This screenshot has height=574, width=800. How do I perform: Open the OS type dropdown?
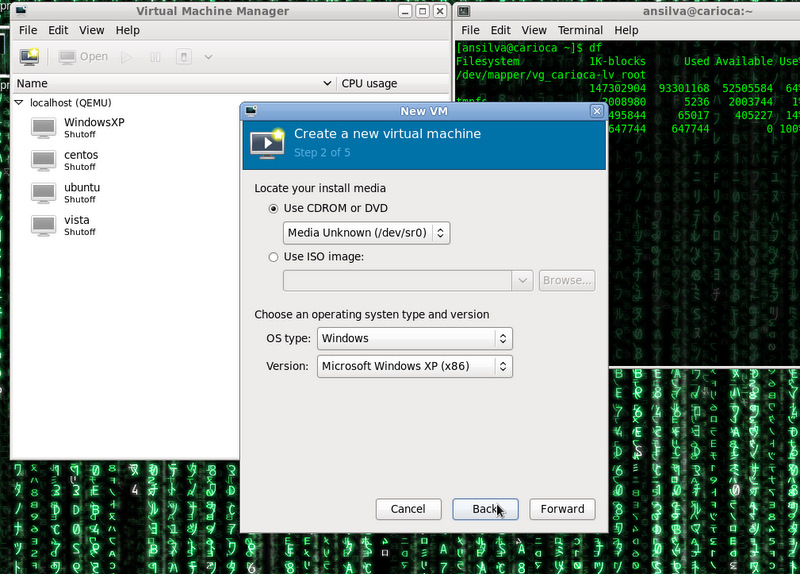click(x=414, y=339)
